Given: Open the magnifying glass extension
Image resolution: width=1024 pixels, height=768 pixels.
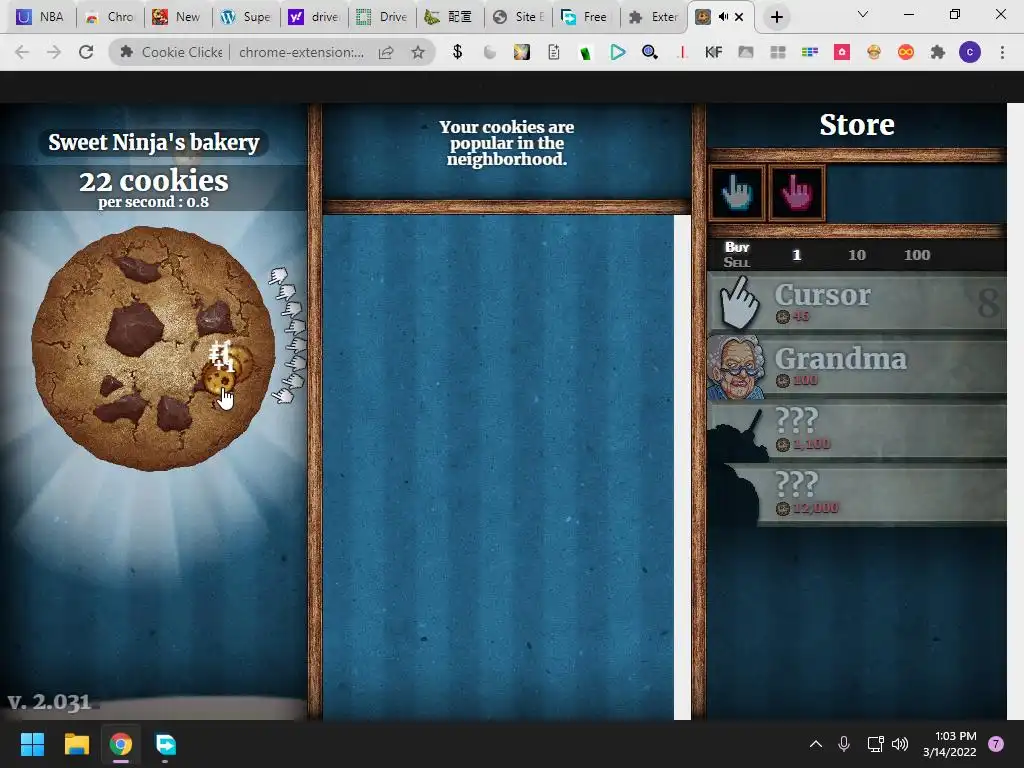Looking at the screenshot, I should point(649,52).
